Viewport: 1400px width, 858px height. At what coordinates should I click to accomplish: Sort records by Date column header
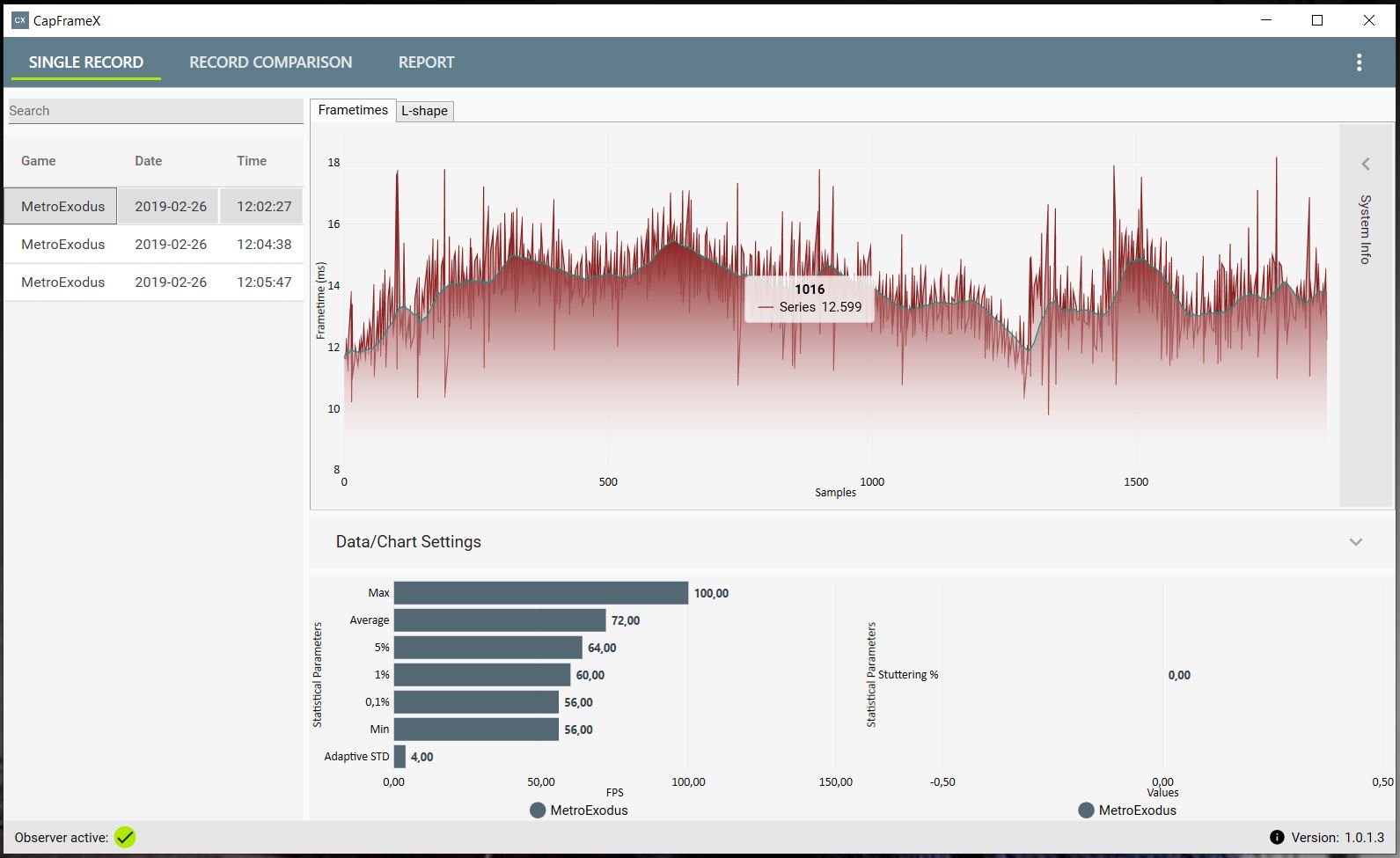coord(149,161)
